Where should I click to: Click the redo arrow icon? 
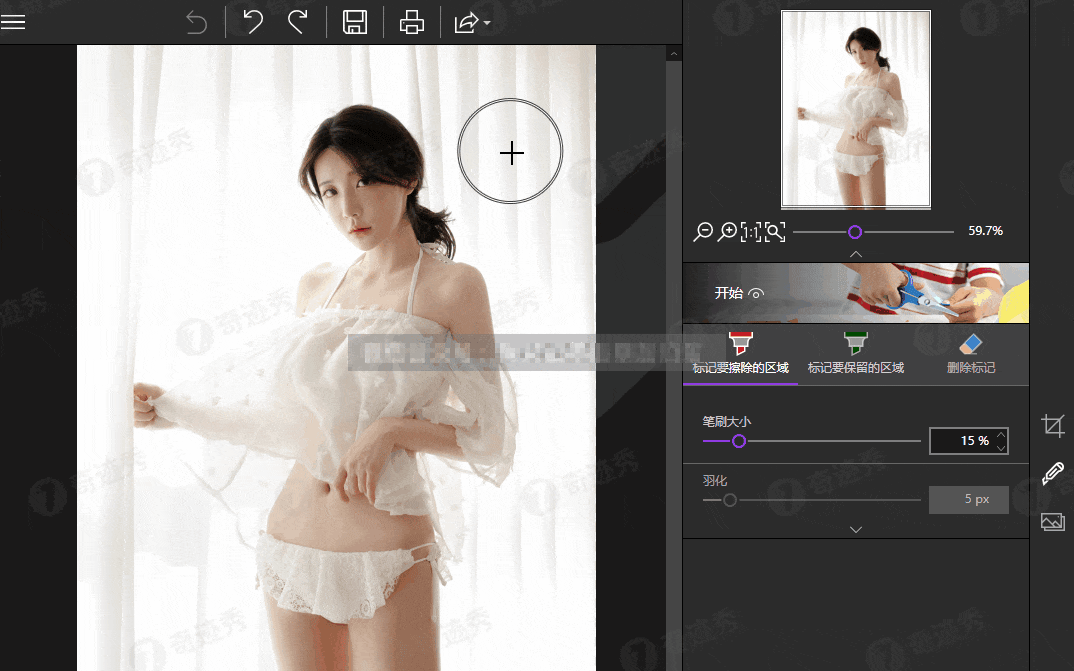pyautogui.click(x=297, y=22)
